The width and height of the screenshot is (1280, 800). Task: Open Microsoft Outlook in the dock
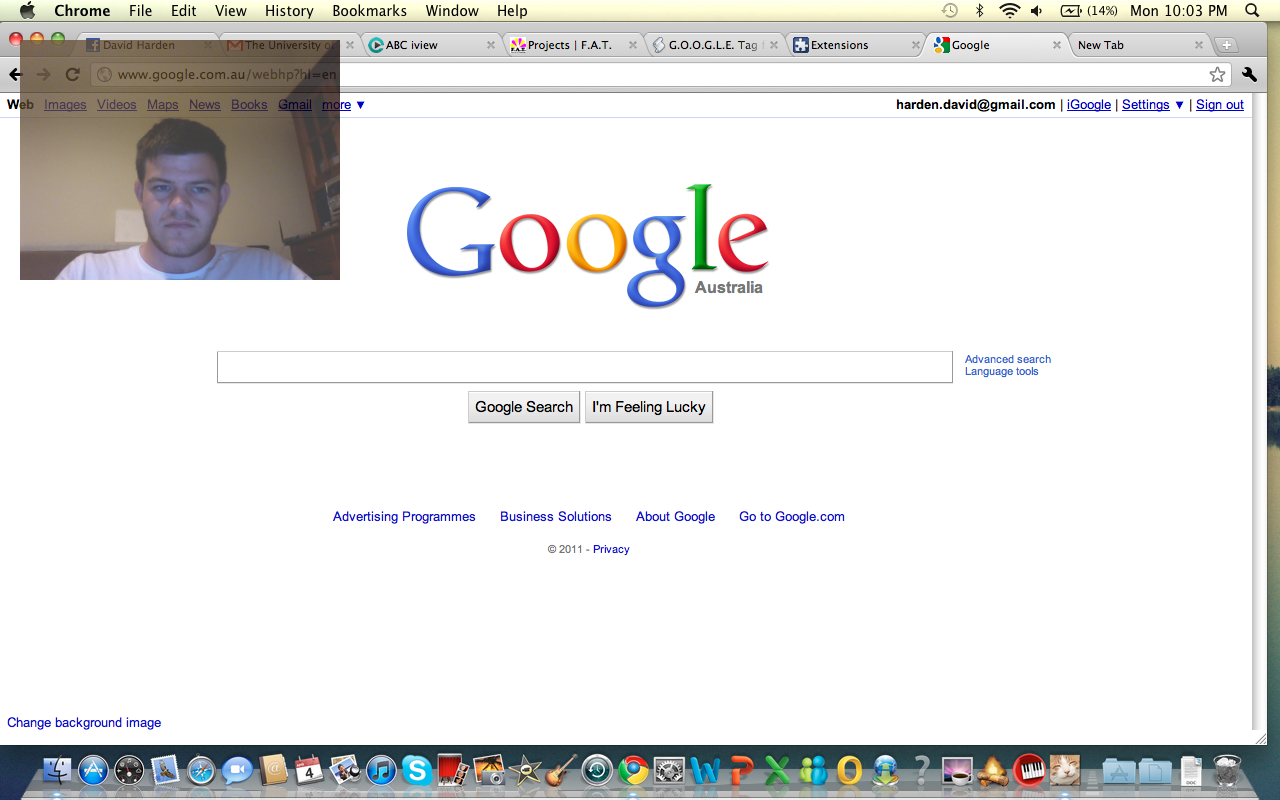tap(849, 770)
